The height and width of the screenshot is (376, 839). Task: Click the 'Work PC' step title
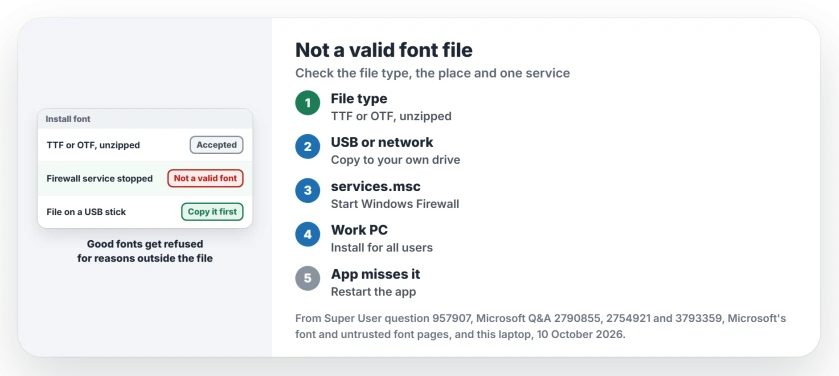[x=360, y=230]
